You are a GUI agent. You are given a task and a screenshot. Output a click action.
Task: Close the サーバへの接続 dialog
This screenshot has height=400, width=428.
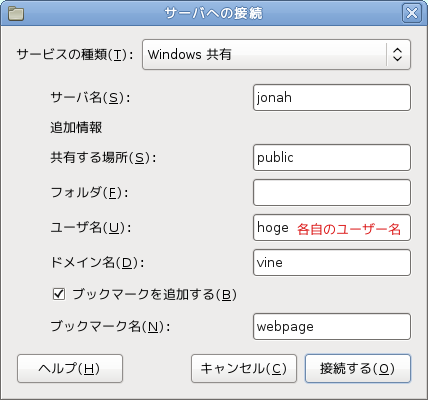point(412,13)
